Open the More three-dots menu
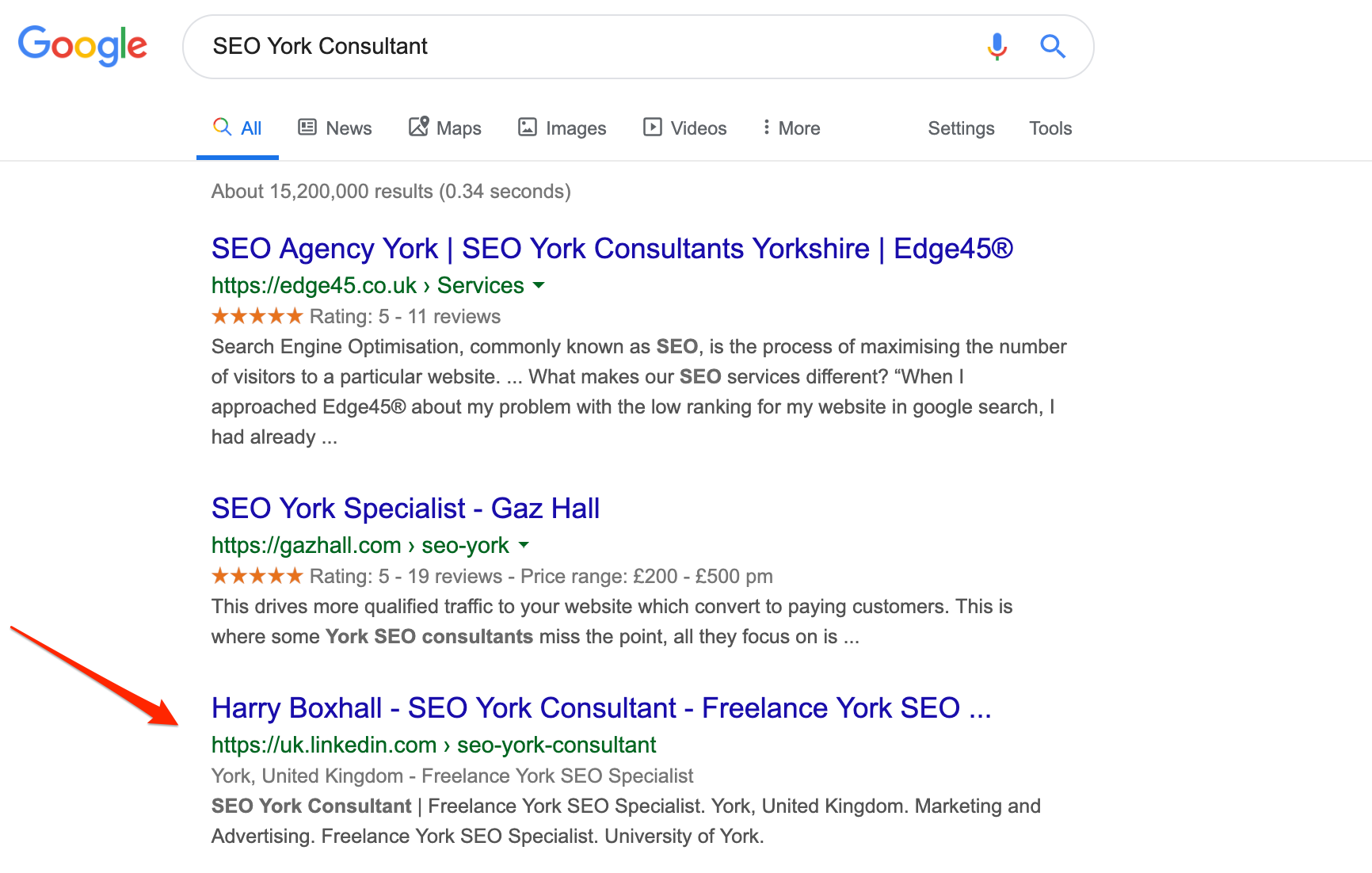Screen dimensions: 1372x873 (x=791, y=128)
